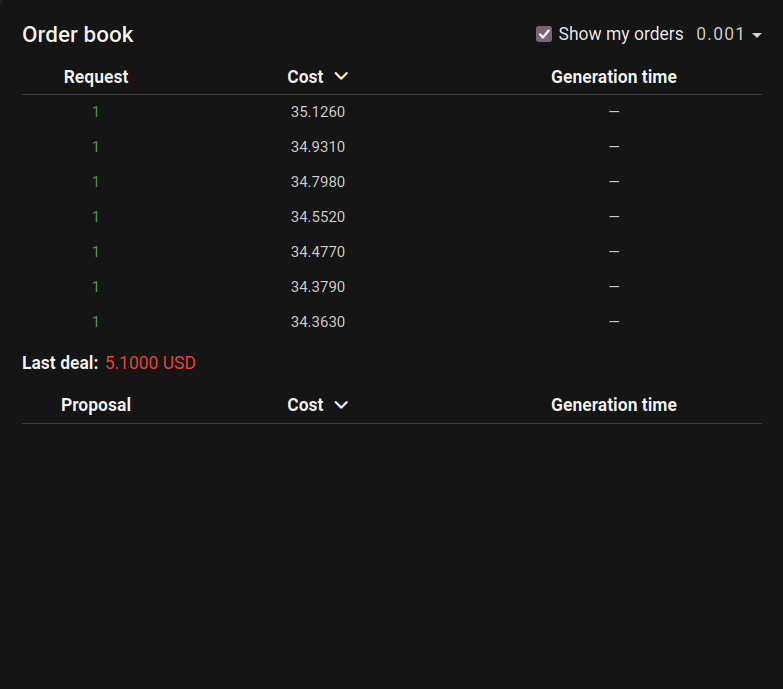The height and width of the screenshot is (689, 783).
Task: Open the 0.001 precision dropdown
Action: (729, 34)
